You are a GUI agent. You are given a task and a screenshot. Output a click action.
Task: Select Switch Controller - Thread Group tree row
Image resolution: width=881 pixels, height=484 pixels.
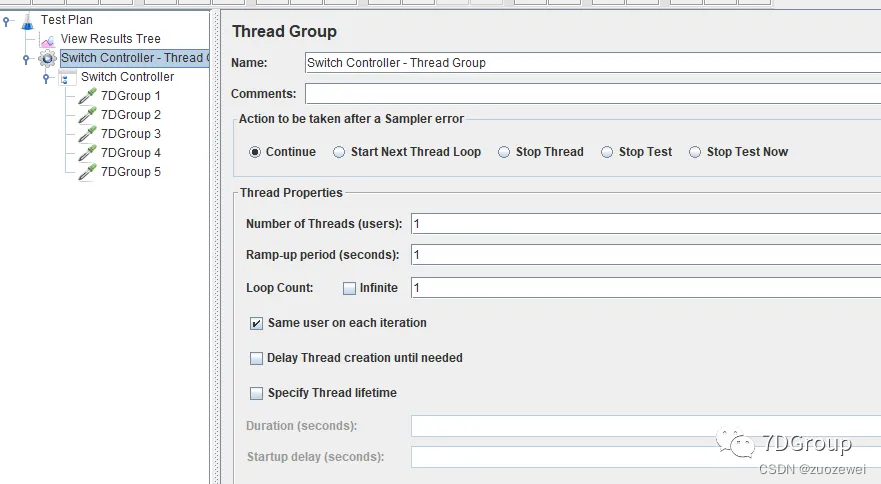click(x=134, y=58)
